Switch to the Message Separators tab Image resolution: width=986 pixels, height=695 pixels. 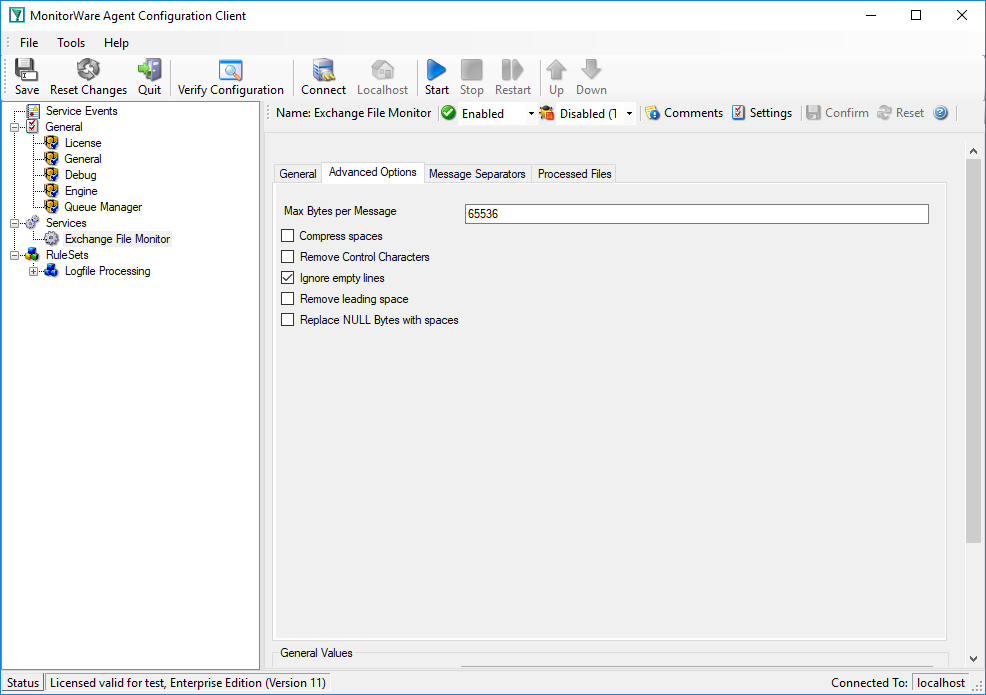pyautogui.click(x=477, y=174)
